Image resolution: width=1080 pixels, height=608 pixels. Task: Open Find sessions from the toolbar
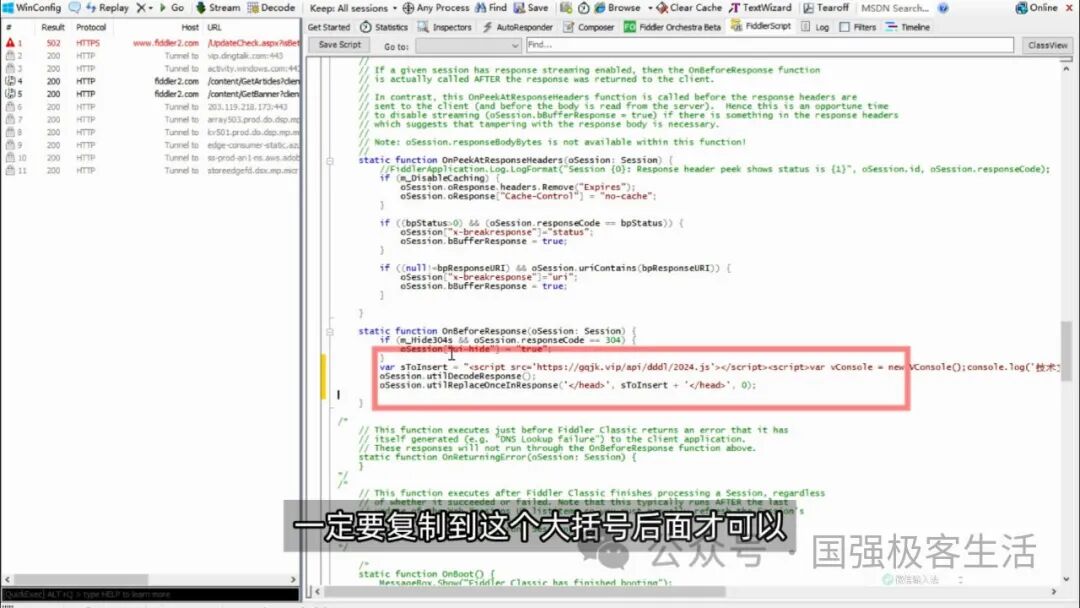[490, 8]
